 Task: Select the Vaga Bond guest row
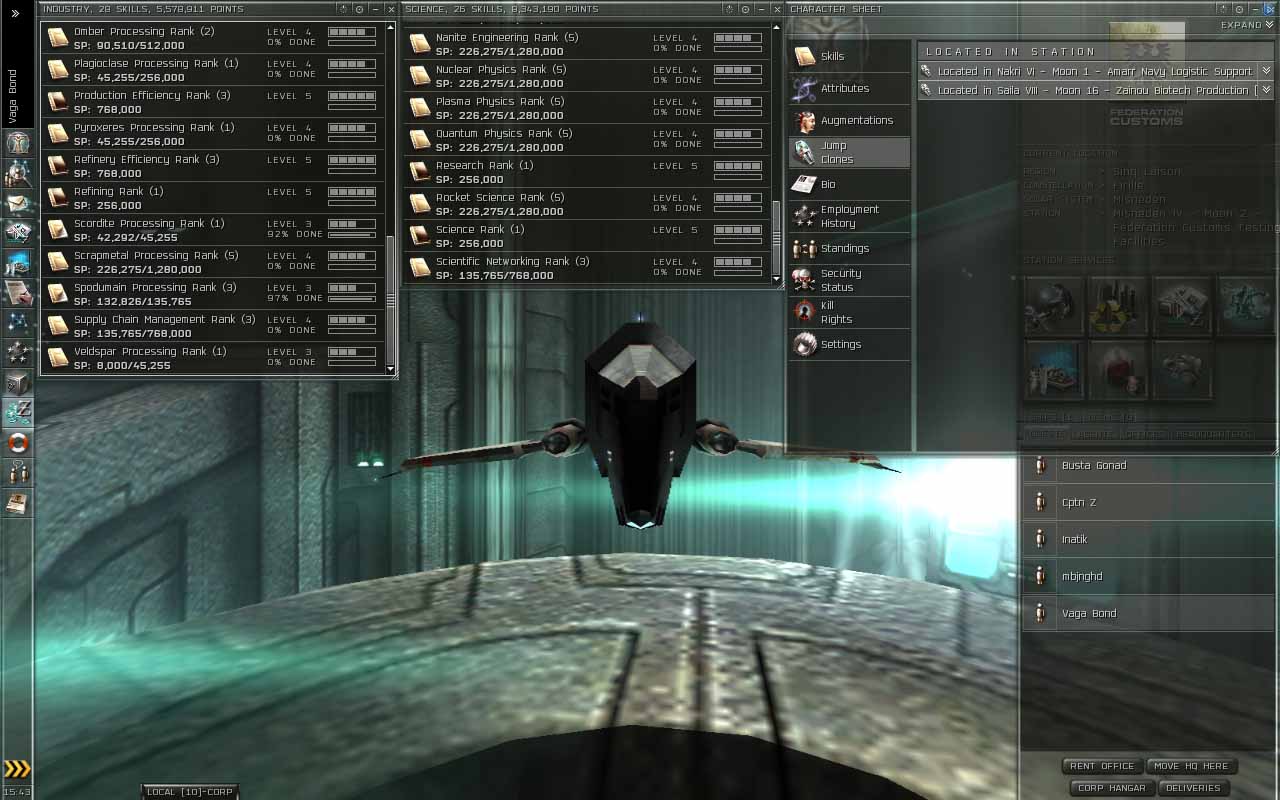coord(1148,614)
